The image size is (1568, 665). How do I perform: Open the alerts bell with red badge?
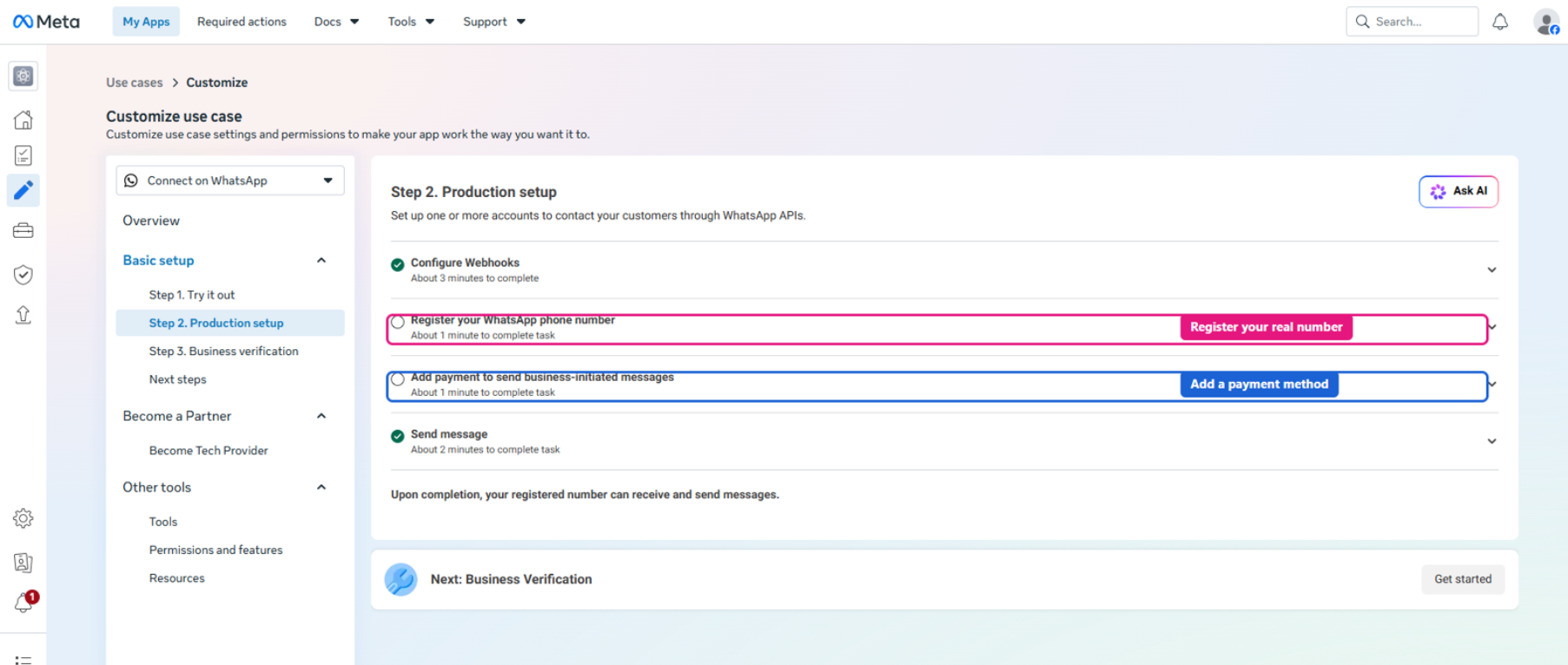click(24, 602)
